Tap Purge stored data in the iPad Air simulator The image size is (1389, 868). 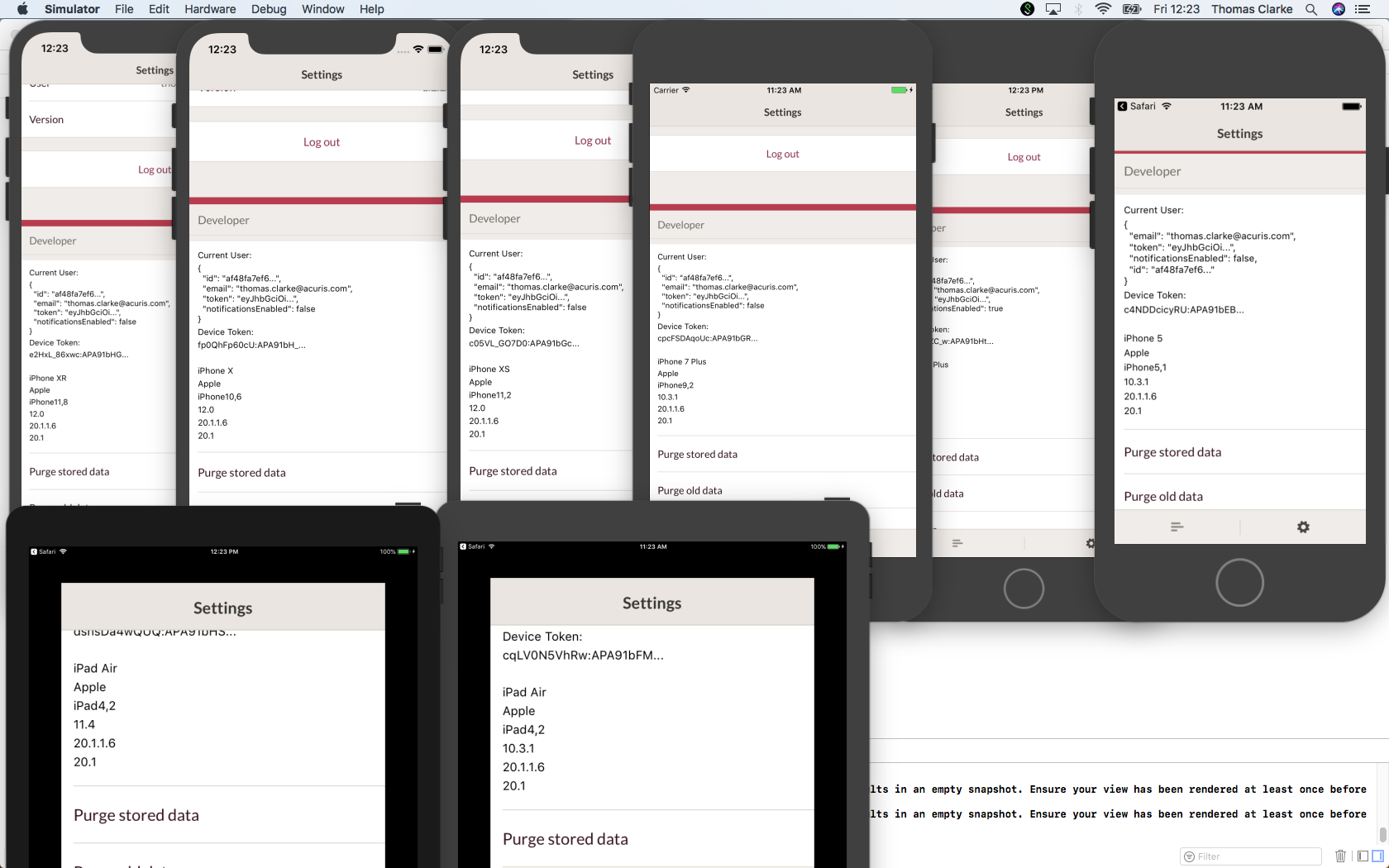coord(136,815)
